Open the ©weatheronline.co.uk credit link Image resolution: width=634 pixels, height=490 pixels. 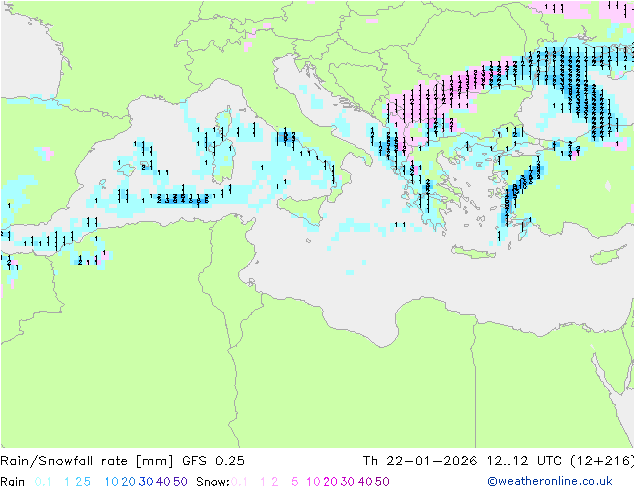pyautogui.click(x=550, y=481)
